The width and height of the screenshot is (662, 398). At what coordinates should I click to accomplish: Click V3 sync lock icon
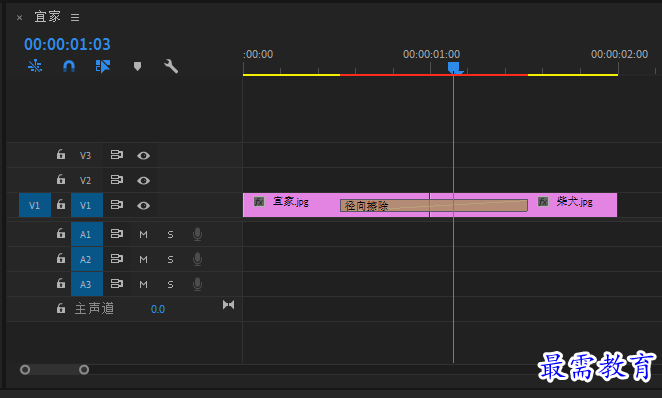pos(117,155)
